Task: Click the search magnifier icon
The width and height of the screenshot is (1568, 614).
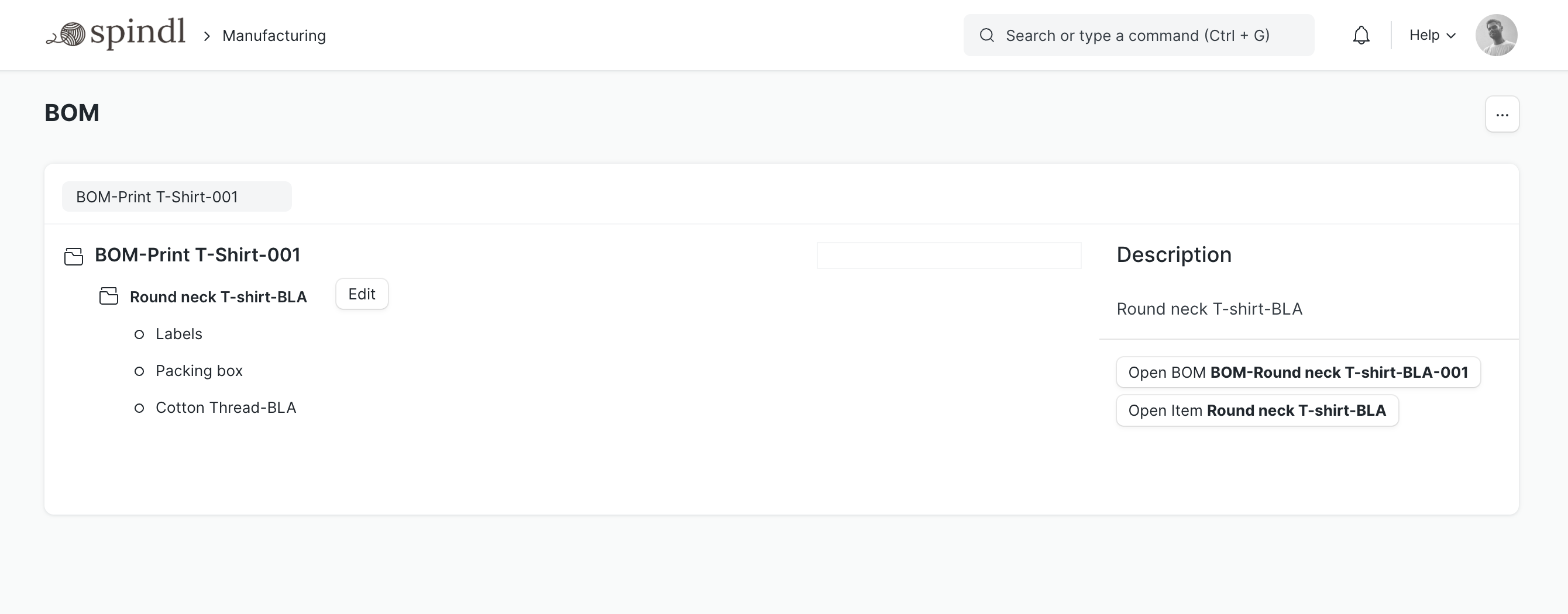Action: (x=986, y=35)
